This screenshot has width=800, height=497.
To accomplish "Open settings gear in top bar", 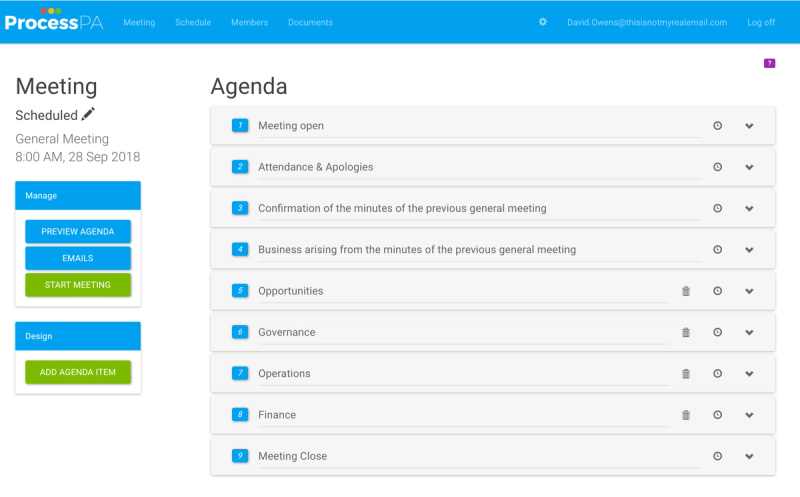I will [x=543, y=22].
